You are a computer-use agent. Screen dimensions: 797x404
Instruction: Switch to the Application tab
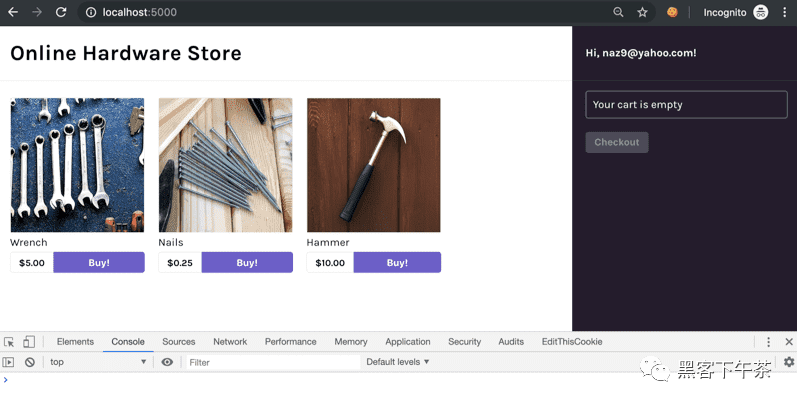[x=408, y=341]
